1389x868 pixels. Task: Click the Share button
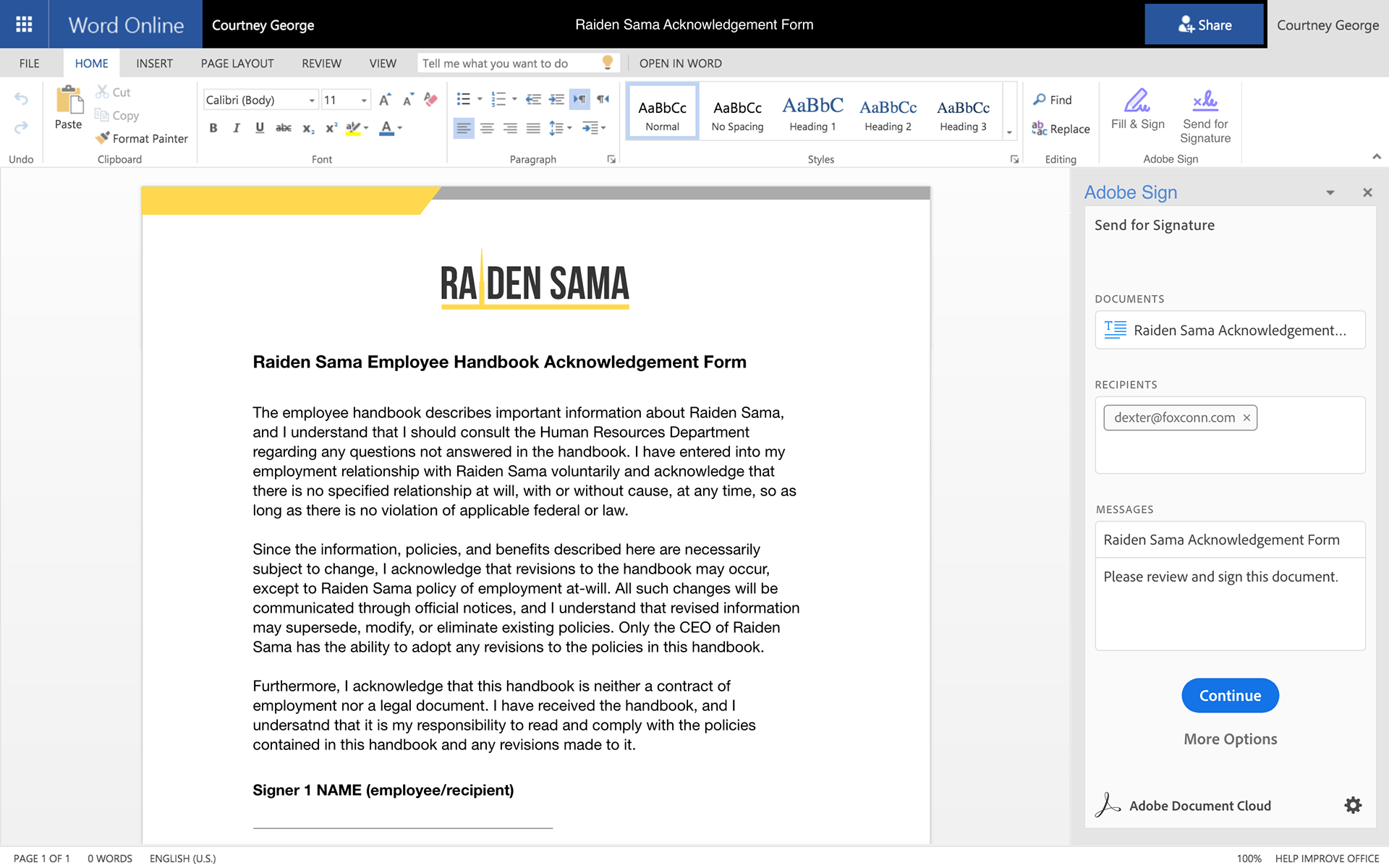pos(1205,25)
